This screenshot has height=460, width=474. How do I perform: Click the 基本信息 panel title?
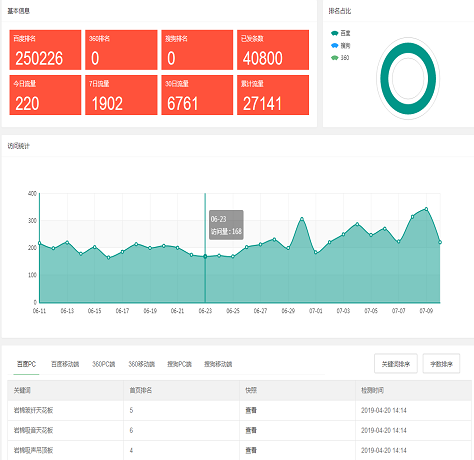pos(19,11)
